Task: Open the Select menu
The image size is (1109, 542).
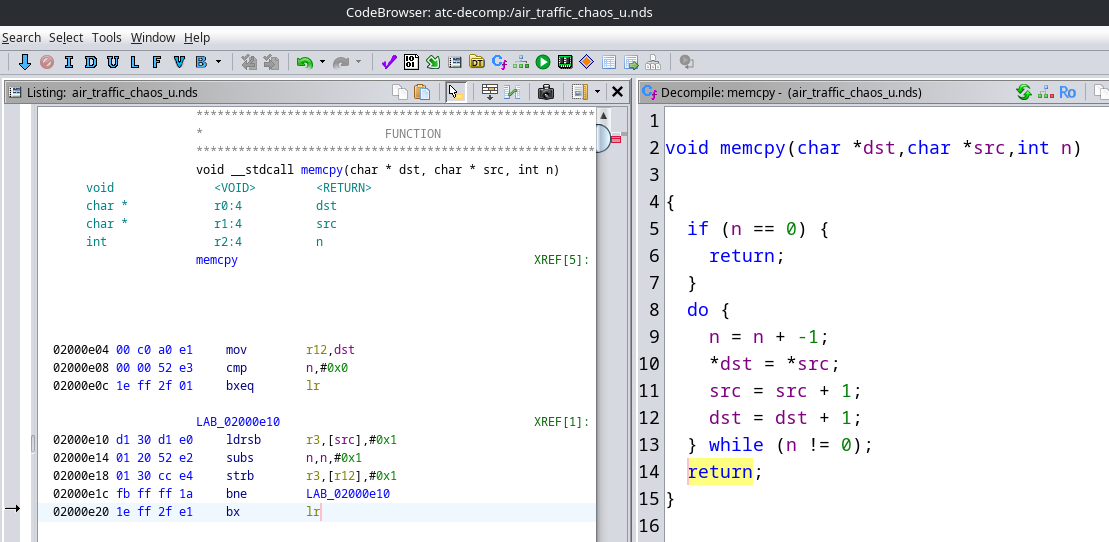Action: click(x=66, y=38)
